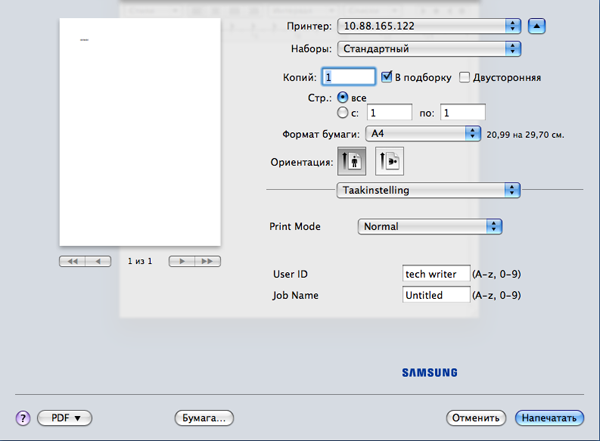Open the help question mark button
This screenshot has width=600, height=441.
[x=23, y=418]
